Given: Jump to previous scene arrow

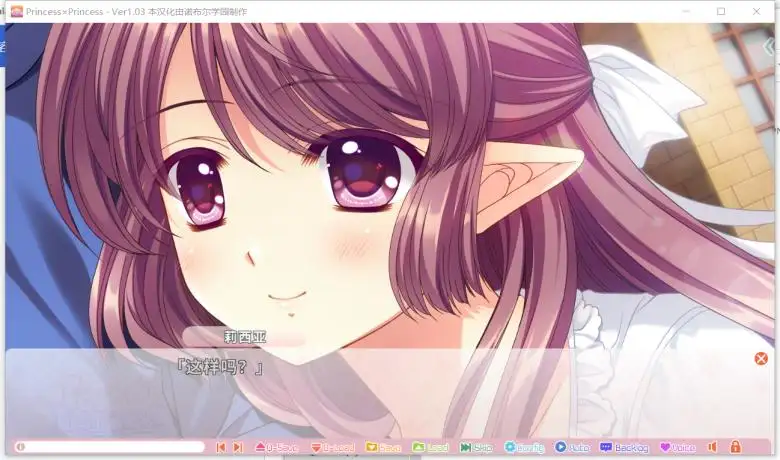Looking at the screenshot, I should (x=220, y=447).
